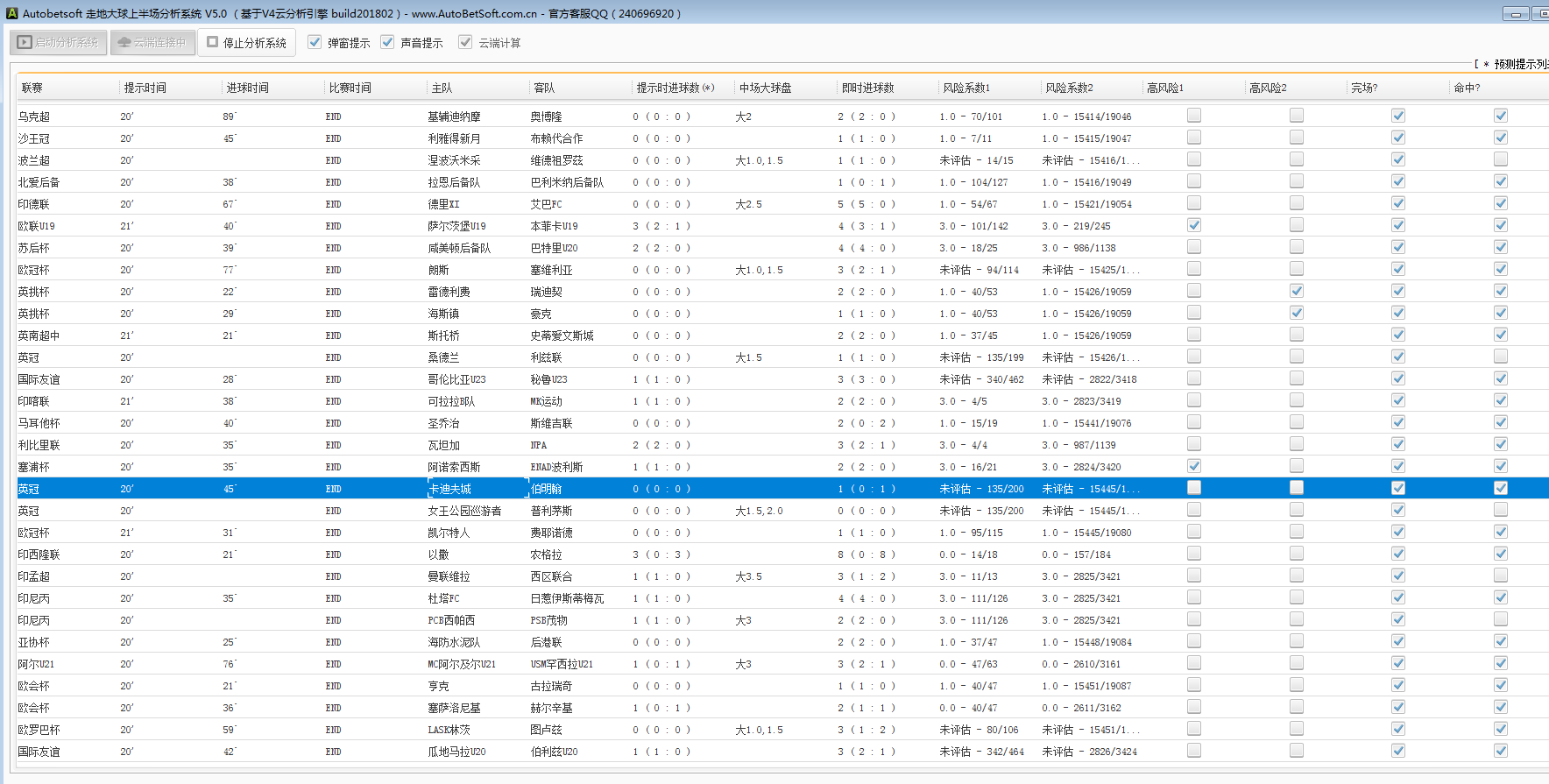
Task: Click the 命中? column header
Action: (x=1466, y=88)
